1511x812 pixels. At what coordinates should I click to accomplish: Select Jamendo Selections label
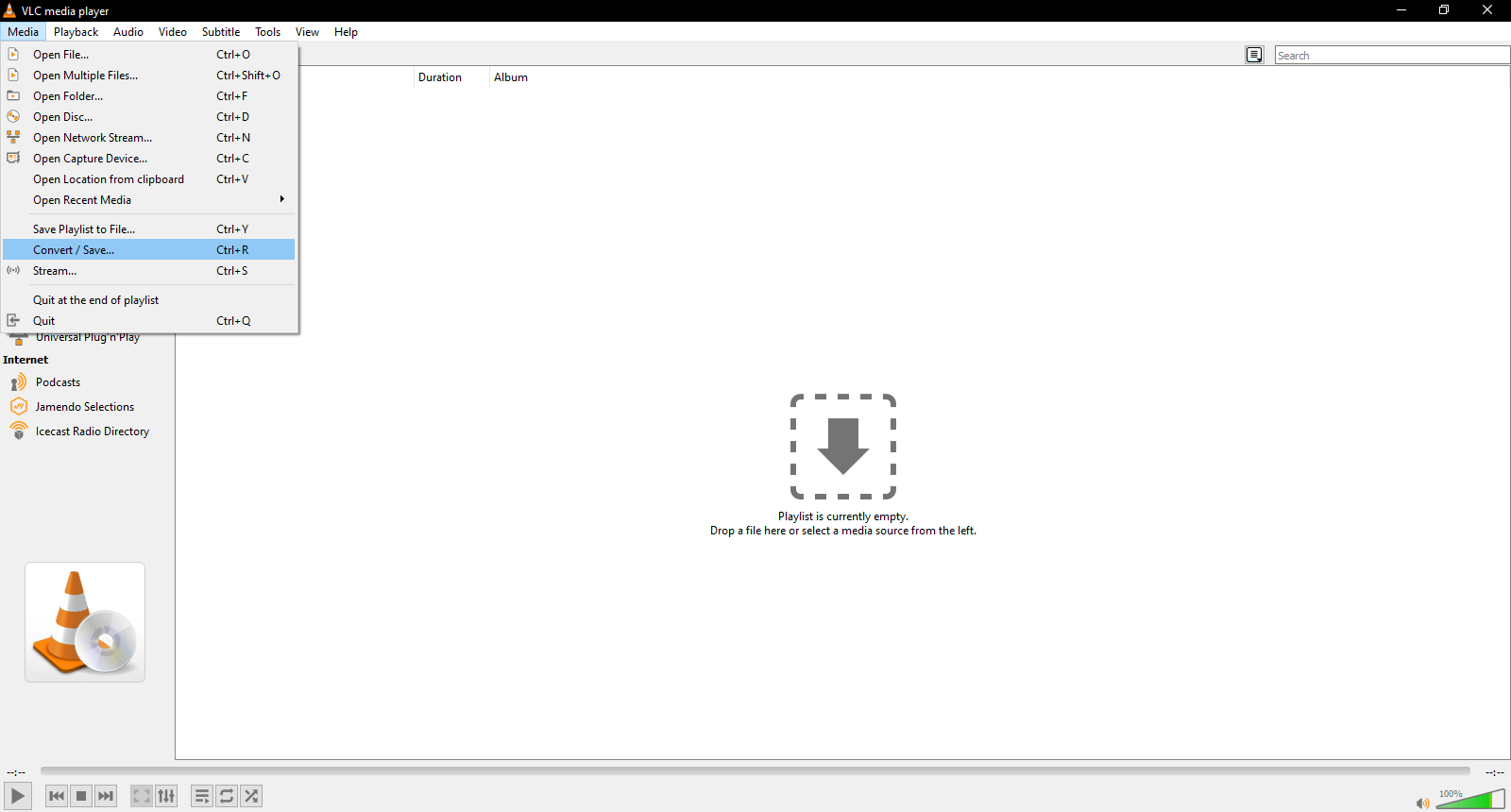85,407
